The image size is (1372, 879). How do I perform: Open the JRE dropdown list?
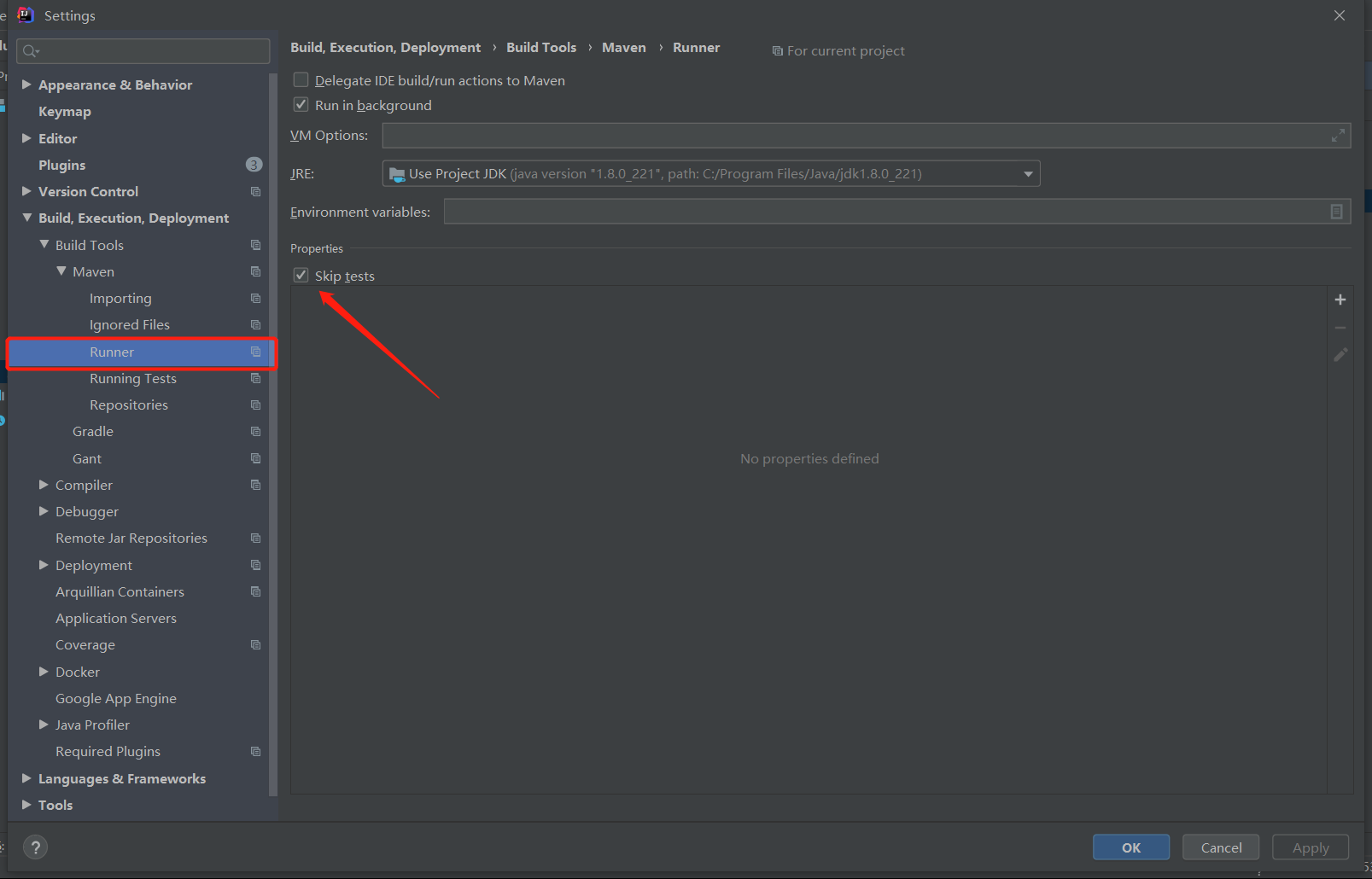point(1028,174)
